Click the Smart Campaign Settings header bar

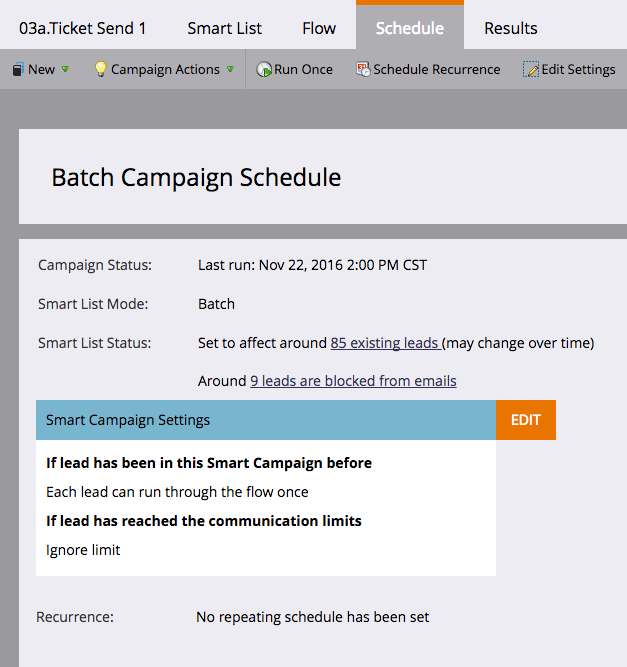click(265, 420)
